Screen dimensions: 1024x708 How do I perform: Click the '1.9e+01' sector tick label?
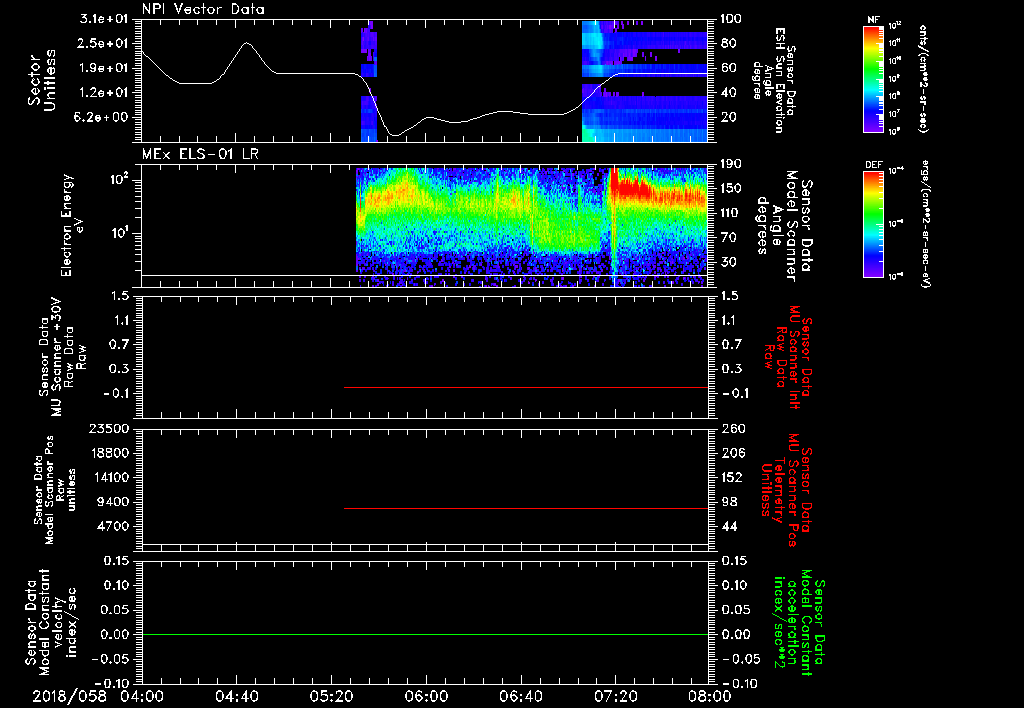coord(104,68)
